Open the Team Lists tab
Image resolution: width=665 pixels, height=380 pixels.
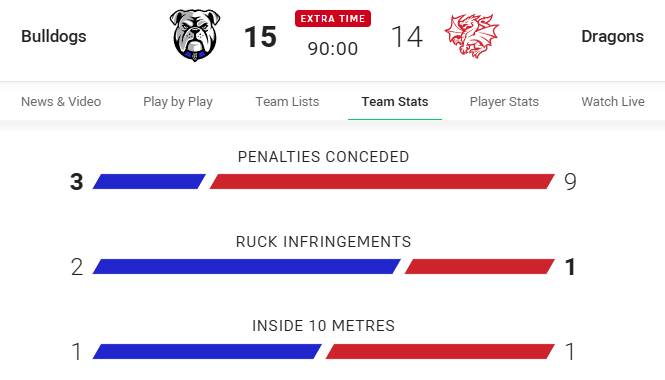(x=287, y=102)
